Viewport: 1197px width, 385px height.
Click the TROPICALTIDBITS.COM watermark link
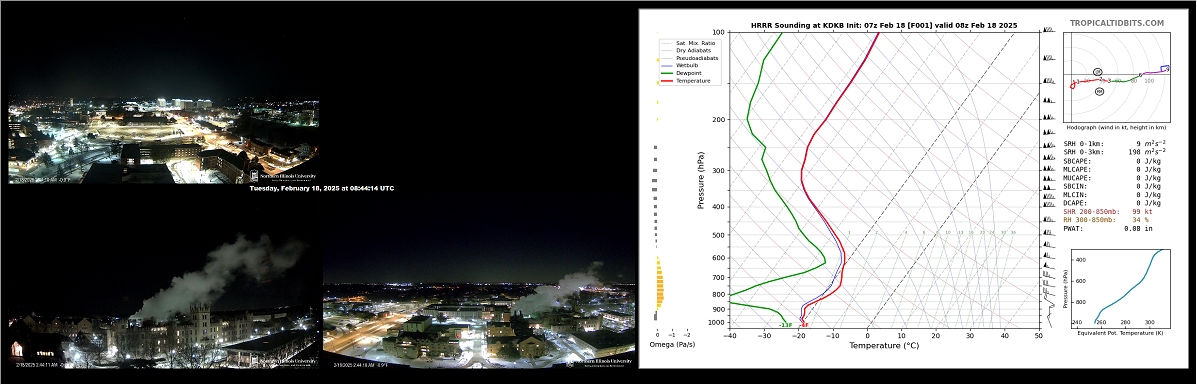click(x=1116, y=24)
